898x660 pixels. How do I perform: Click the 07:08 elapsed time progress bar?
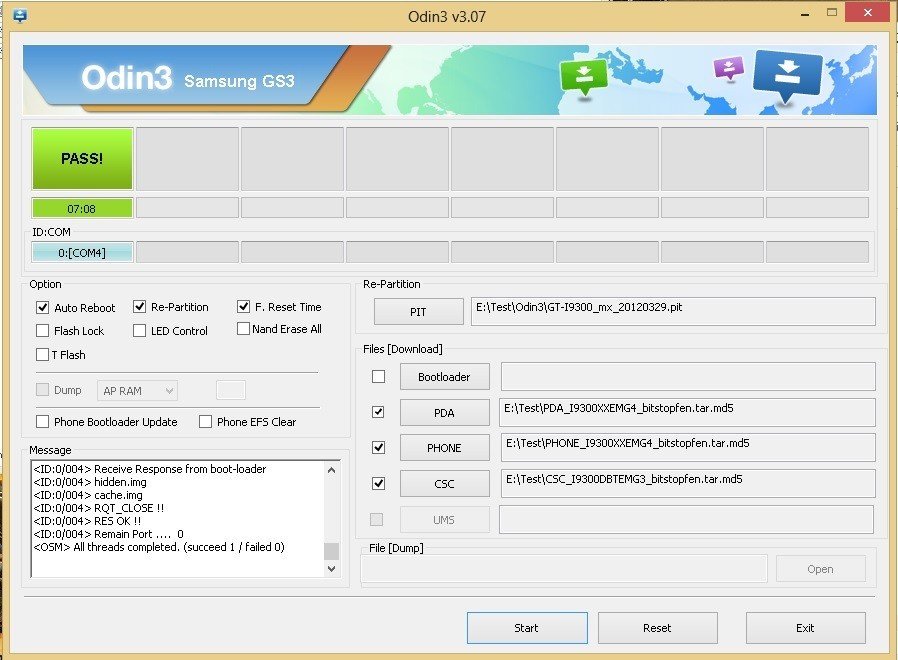(x=82, y=208)
